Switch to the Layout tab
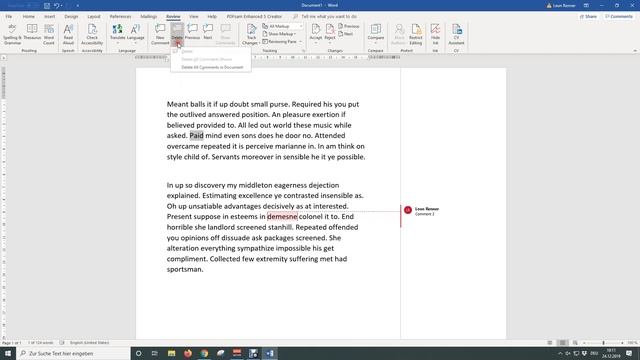640x360 pixels. point(93,16)
